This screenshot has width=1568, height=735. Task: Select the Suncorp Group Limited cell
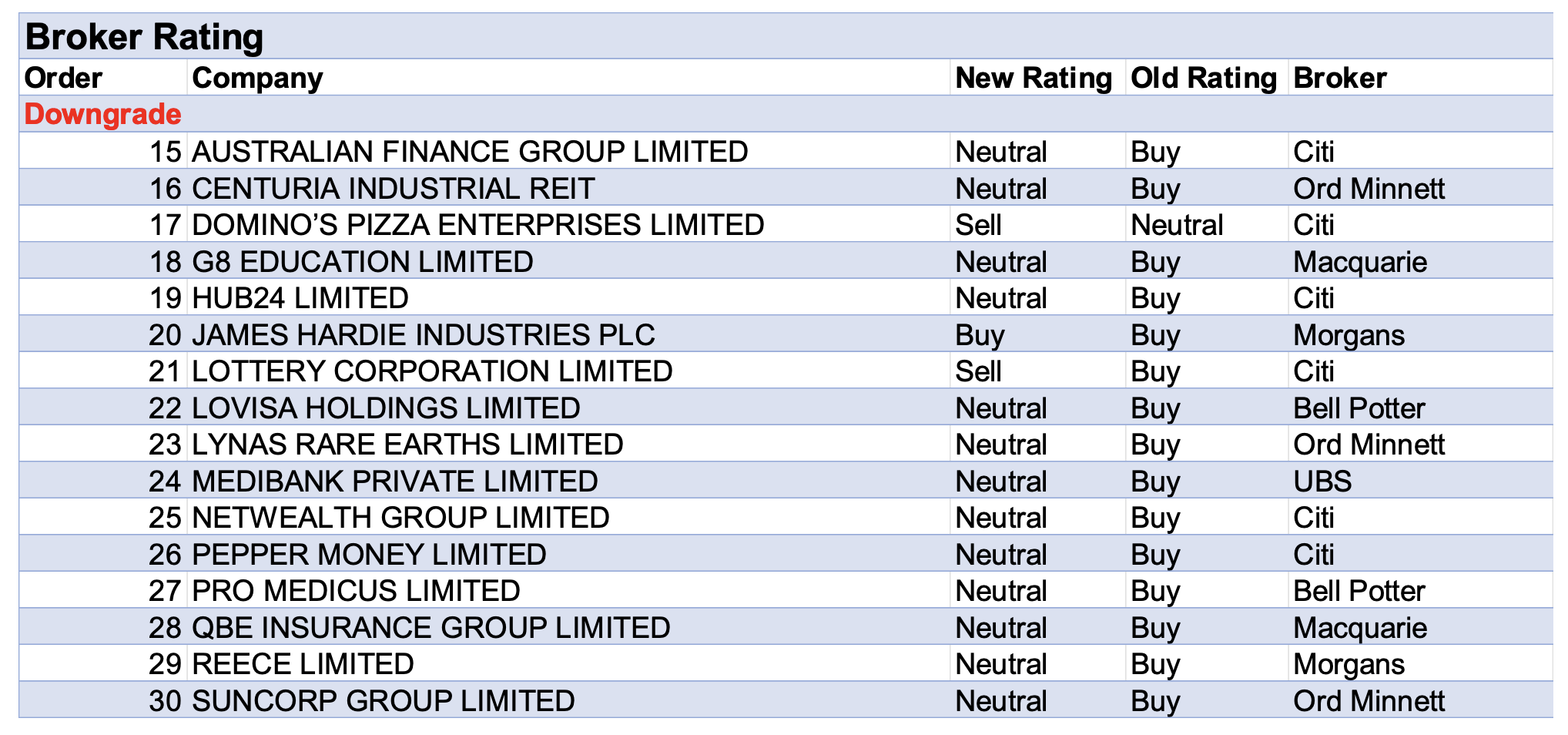pos(383,701)
